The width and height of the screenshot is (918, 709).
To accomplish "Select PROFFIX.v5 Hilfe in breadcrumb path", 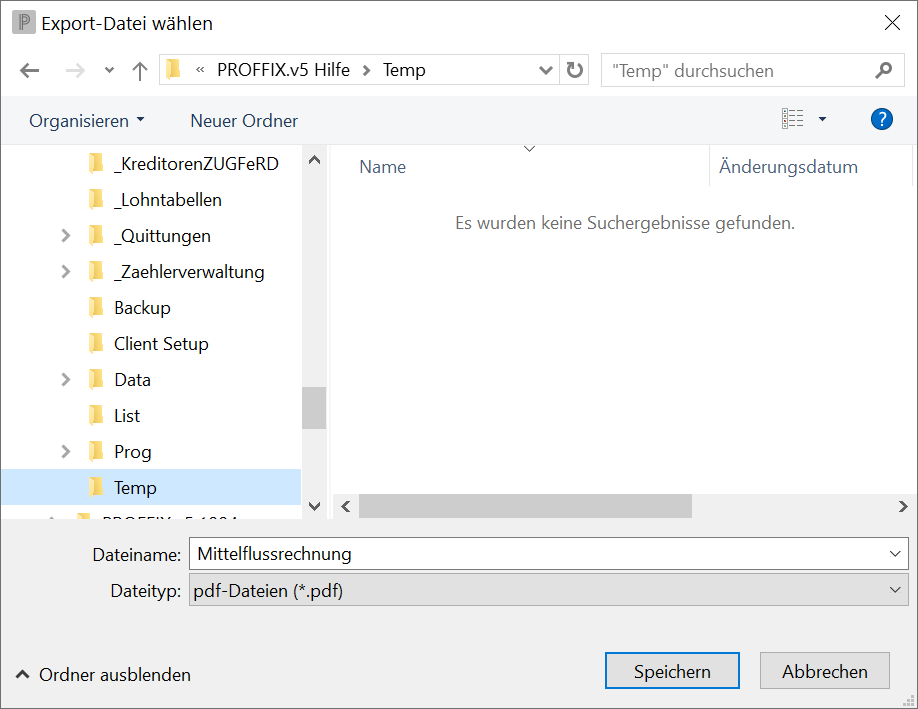I will click(x=283, y=70).
